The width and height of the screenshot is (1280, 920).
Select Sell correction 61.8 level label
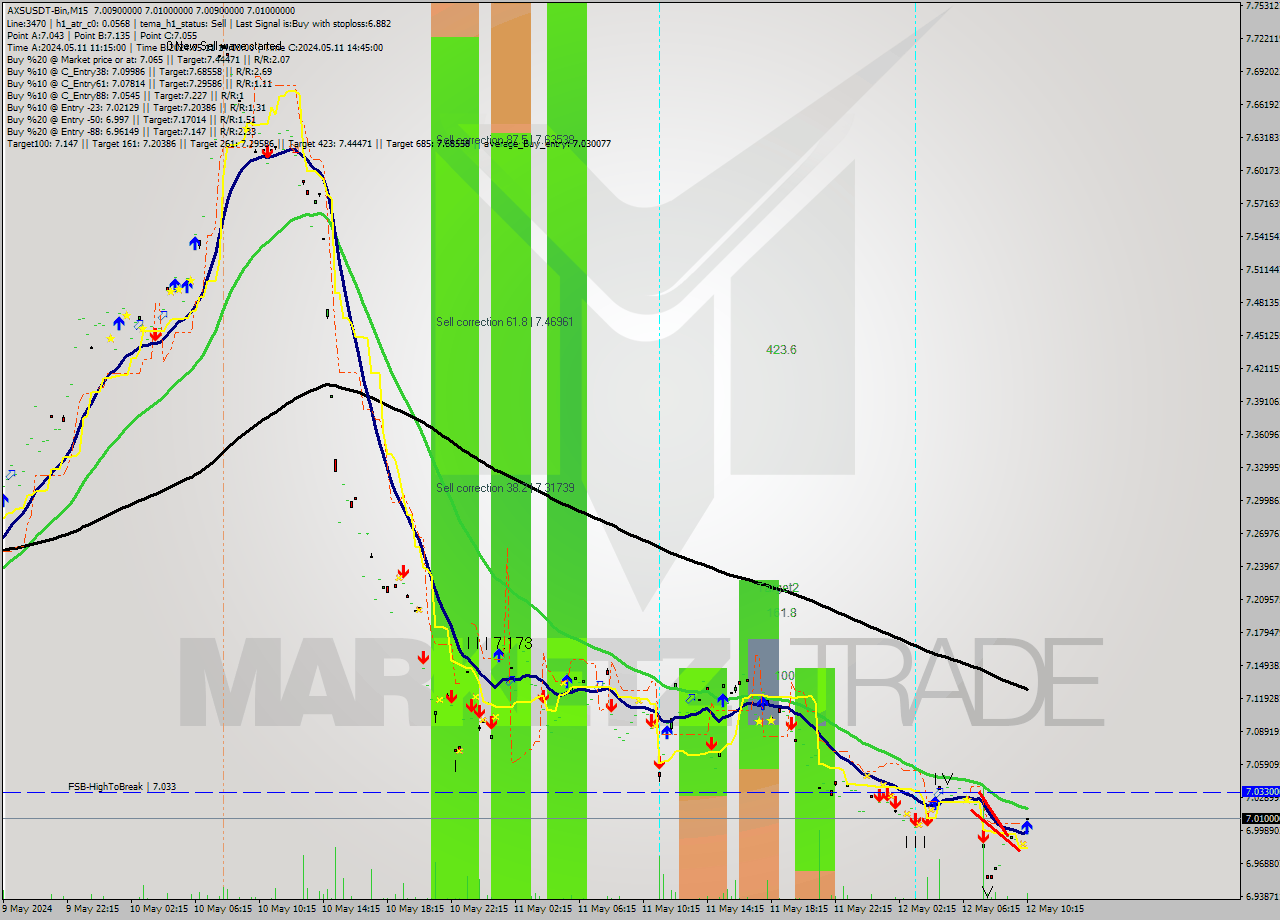[504, 322]
